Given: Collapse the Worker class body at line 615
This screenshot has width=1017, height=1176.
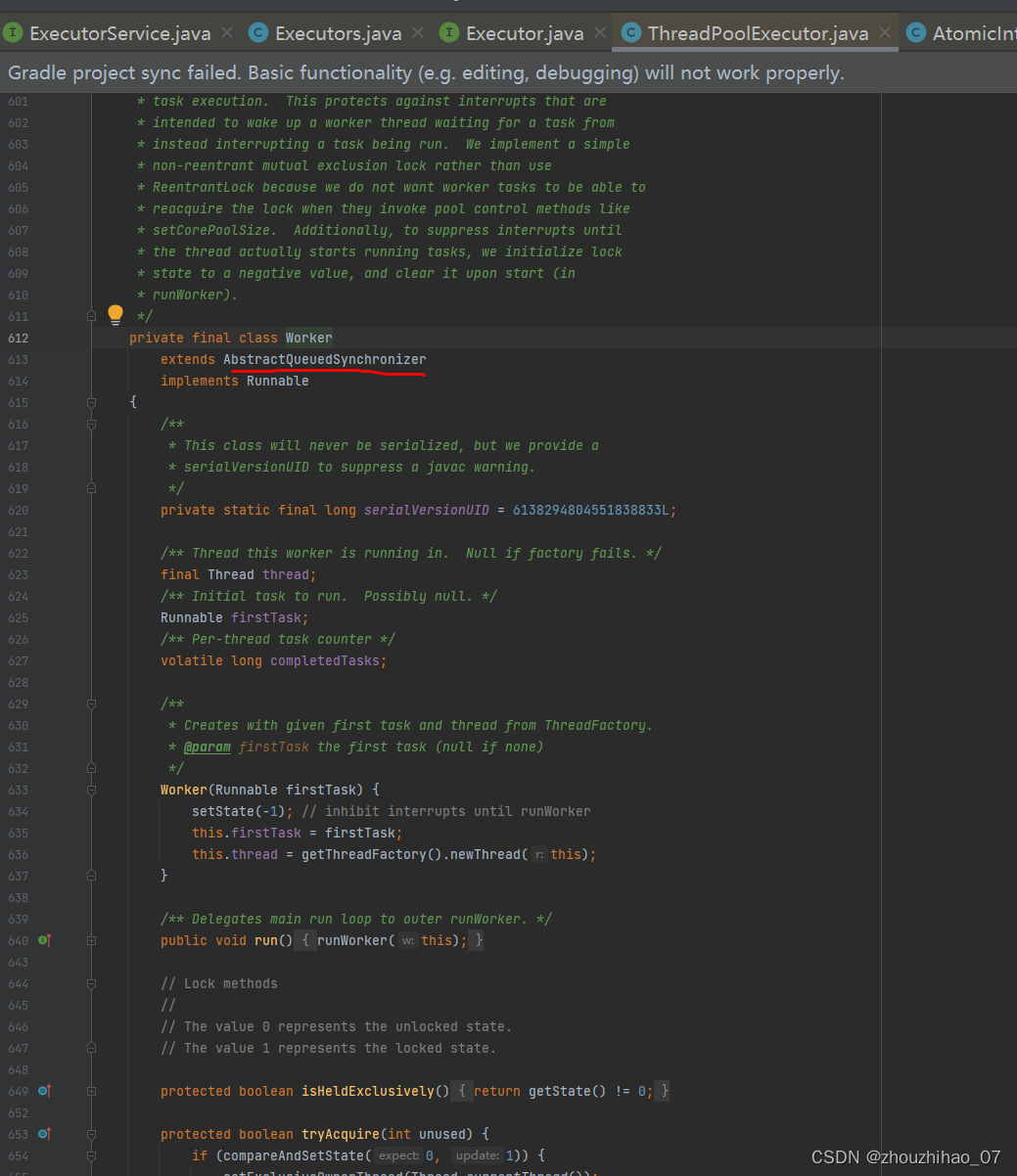Looking at the screenshot, I should [91, 402].
